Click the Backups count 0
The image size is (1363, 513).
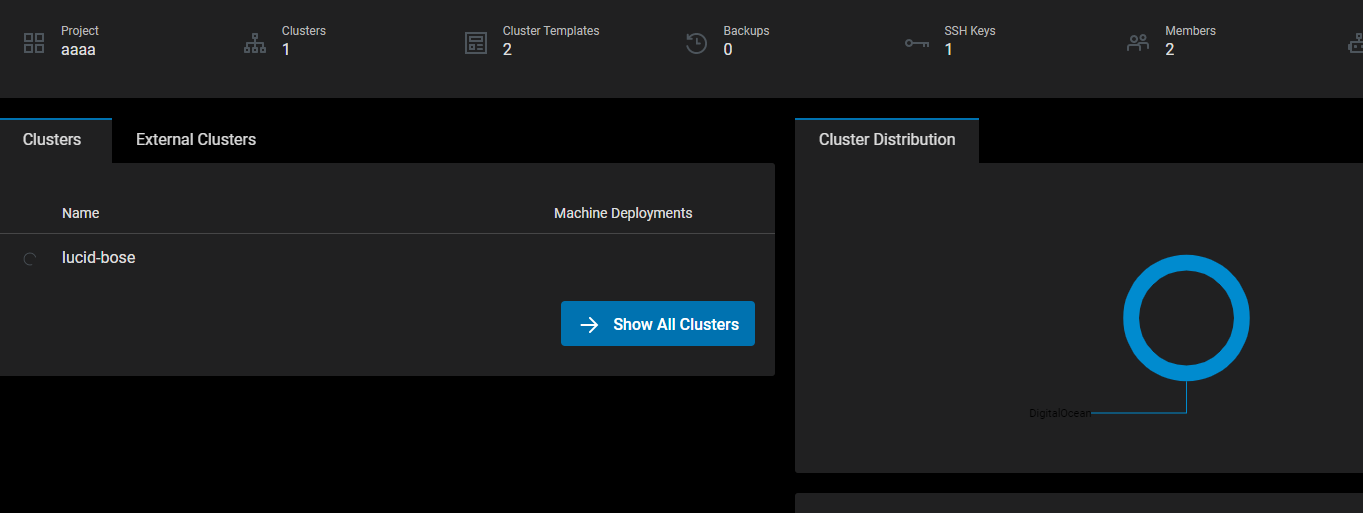(x=728, y=49)
